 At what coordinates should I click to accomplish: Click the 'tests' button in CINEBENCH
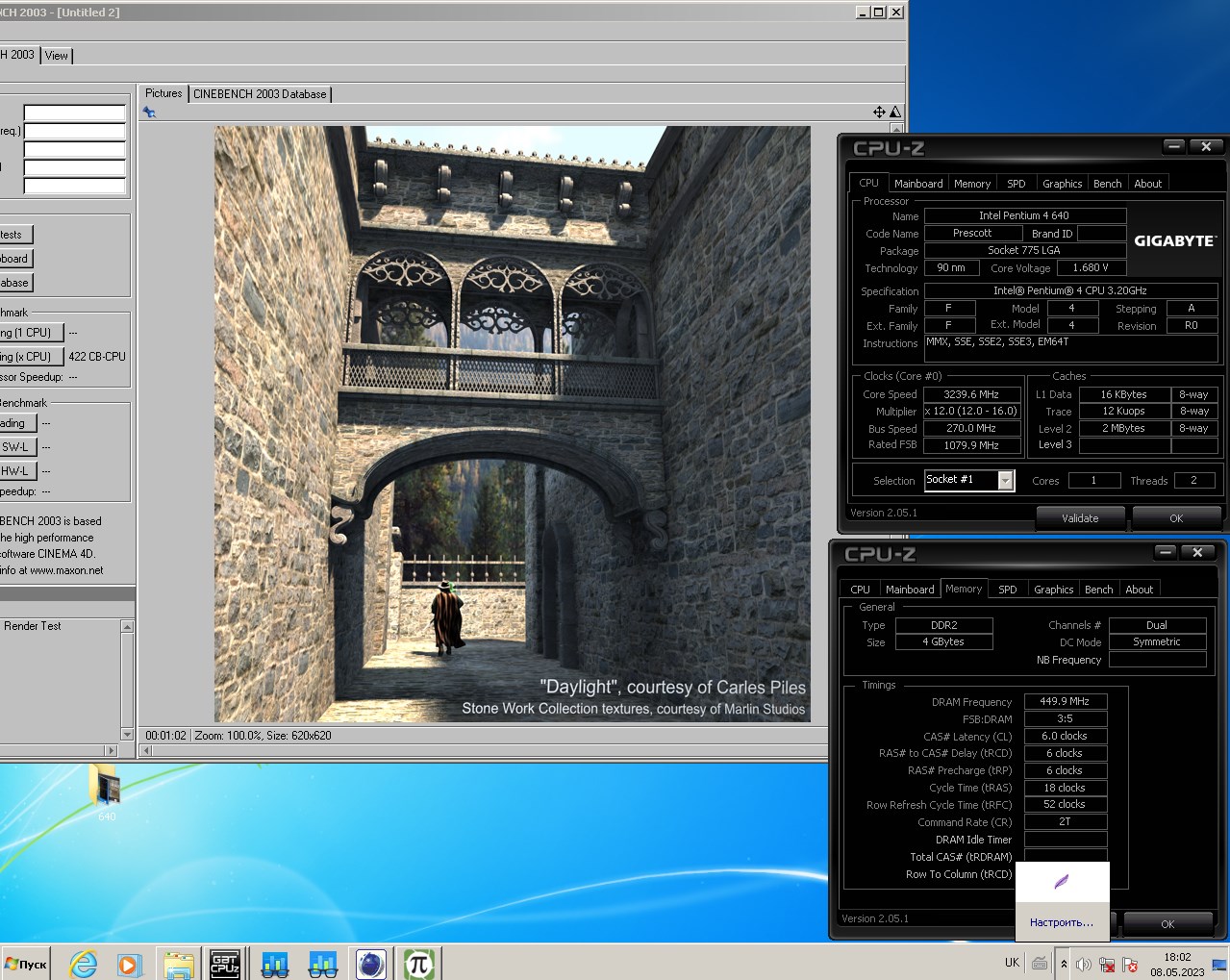point(16,235)
